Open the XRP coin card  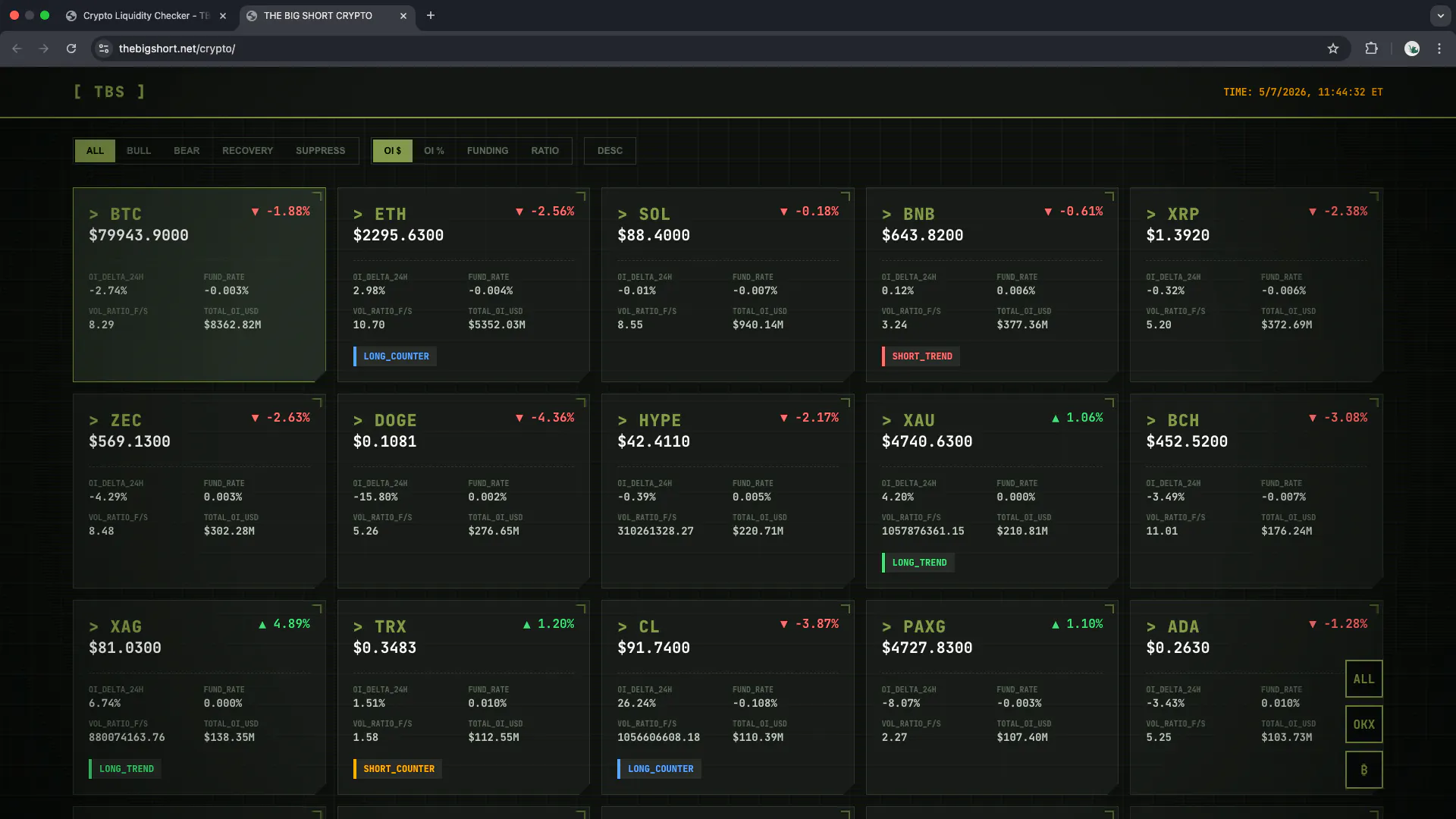(x=1257, y=284)
